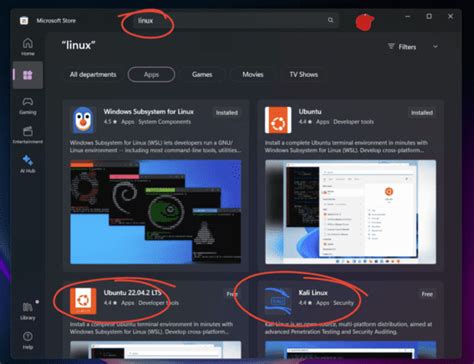Click System Components under Windows Subsystem for Linux

click(165, 122)
